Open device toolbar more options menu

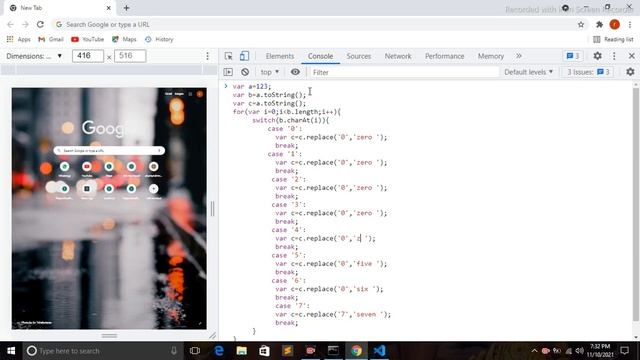[x=207, y=56]
